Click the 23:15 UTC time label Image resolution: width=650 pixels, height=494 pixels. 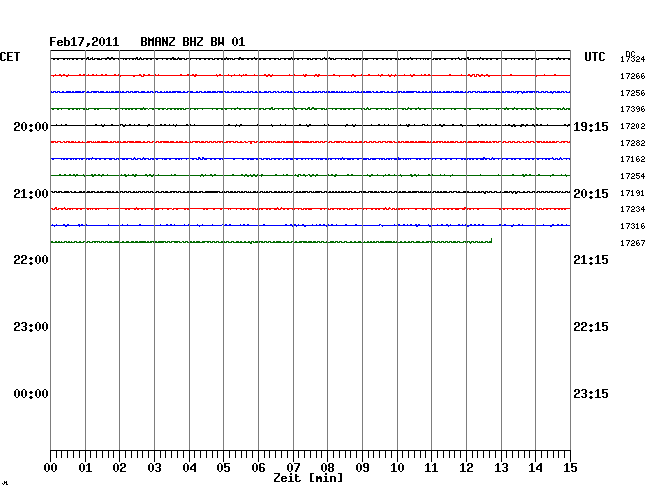(591, 394)
